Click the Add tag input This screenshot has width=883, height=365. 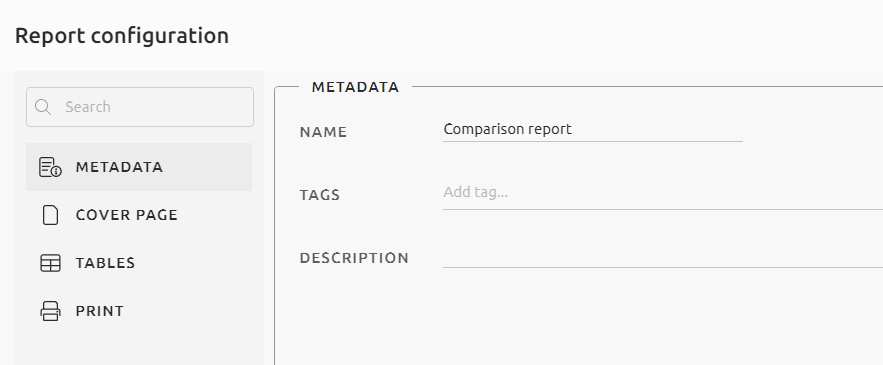[x=663, y=193]
